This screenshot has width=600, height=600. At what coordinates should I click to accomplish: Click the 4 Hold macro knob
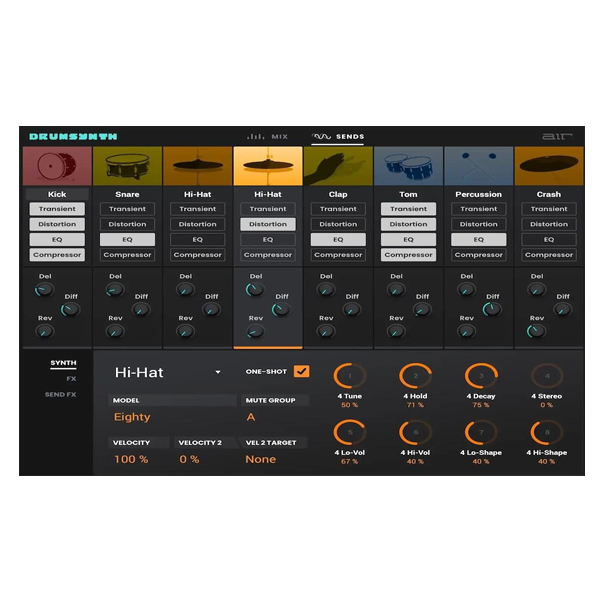(416, 376)
